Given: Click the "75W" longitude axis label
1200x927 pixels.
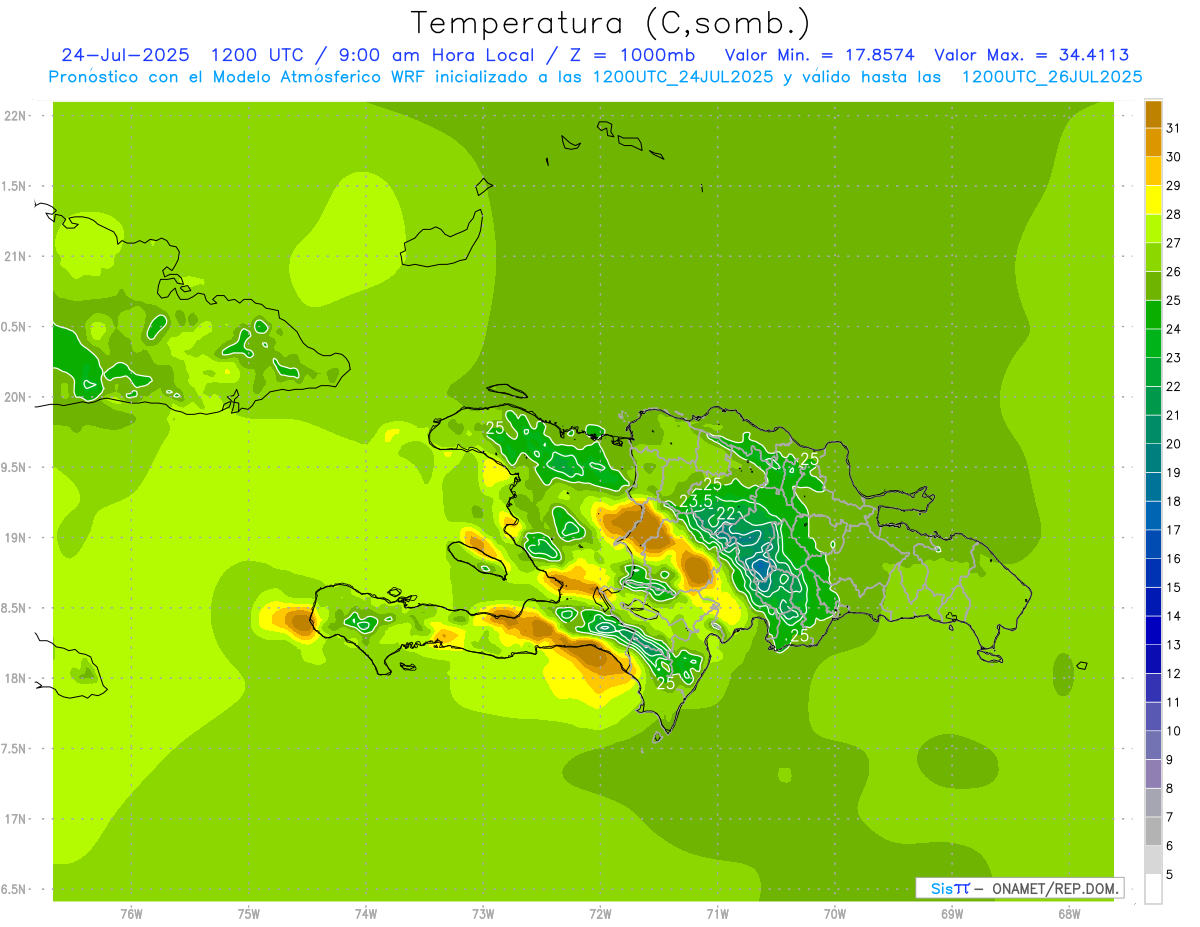Looking at the screenshot, I should point(249,913).
